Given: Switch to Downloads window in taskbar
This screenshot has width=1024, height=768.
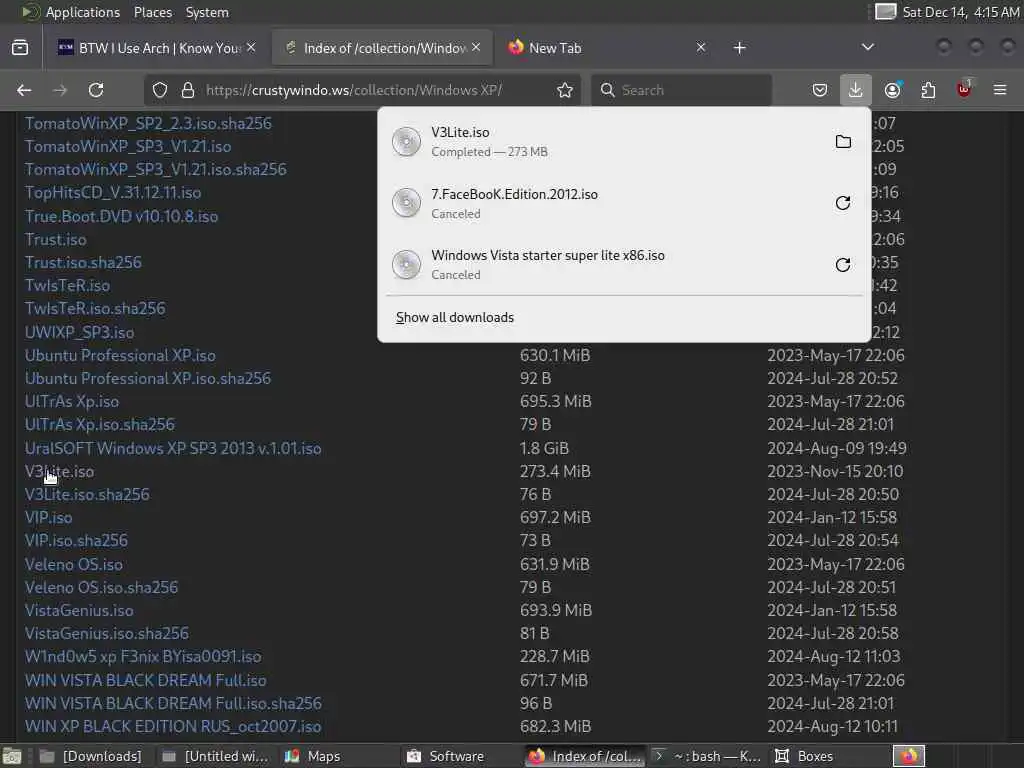Looking at the screenshot, I should pyautogui.click(x=90, y=756).
